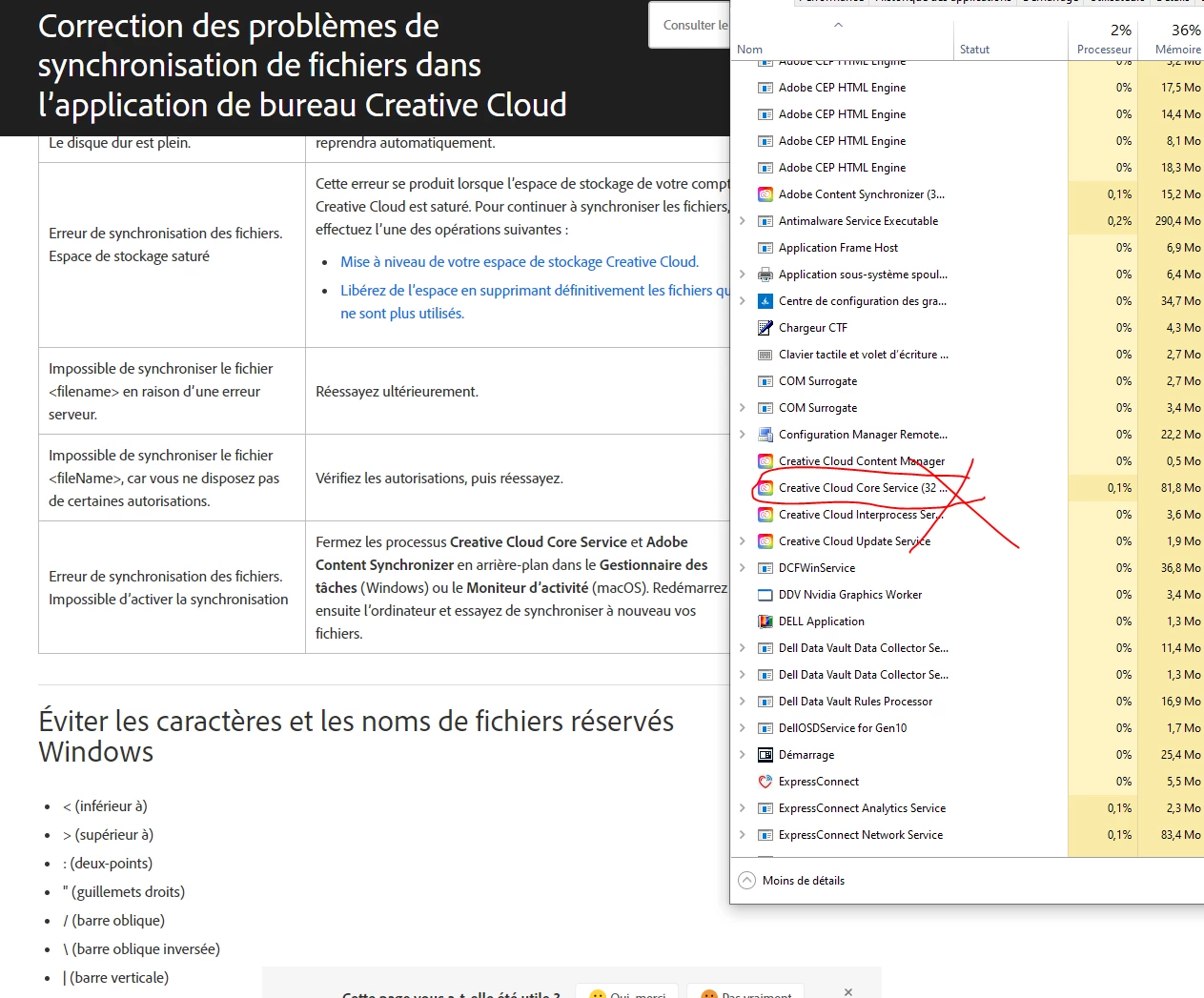Screen dimensions: 1204x998
Task: Click the Creative Cloud Update Service icon
Action: click(765, 541)
